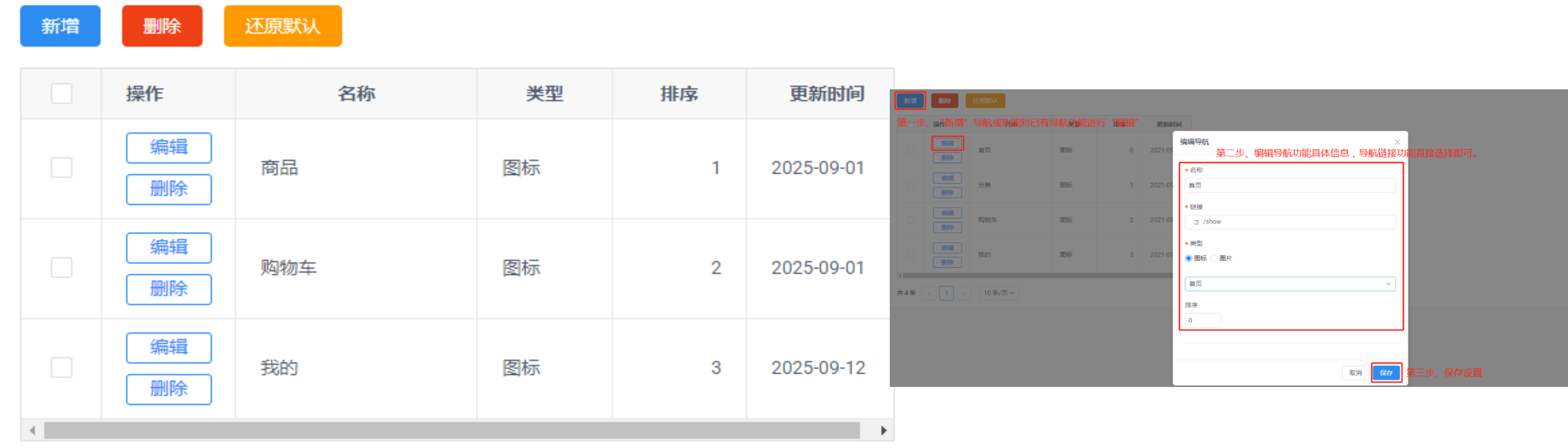Click the 排序 column header
1568x448 pixels.
679,94
